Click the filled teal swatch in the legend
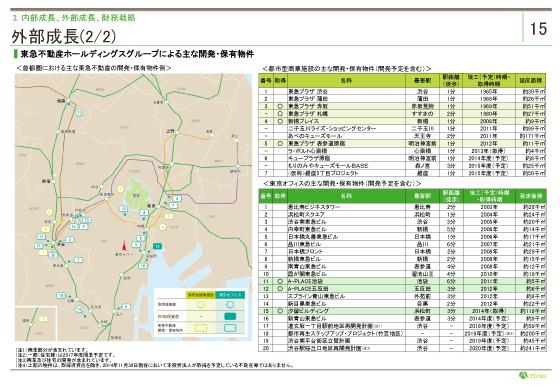This screenshot has height=388, width=560. tap(230, 316)
